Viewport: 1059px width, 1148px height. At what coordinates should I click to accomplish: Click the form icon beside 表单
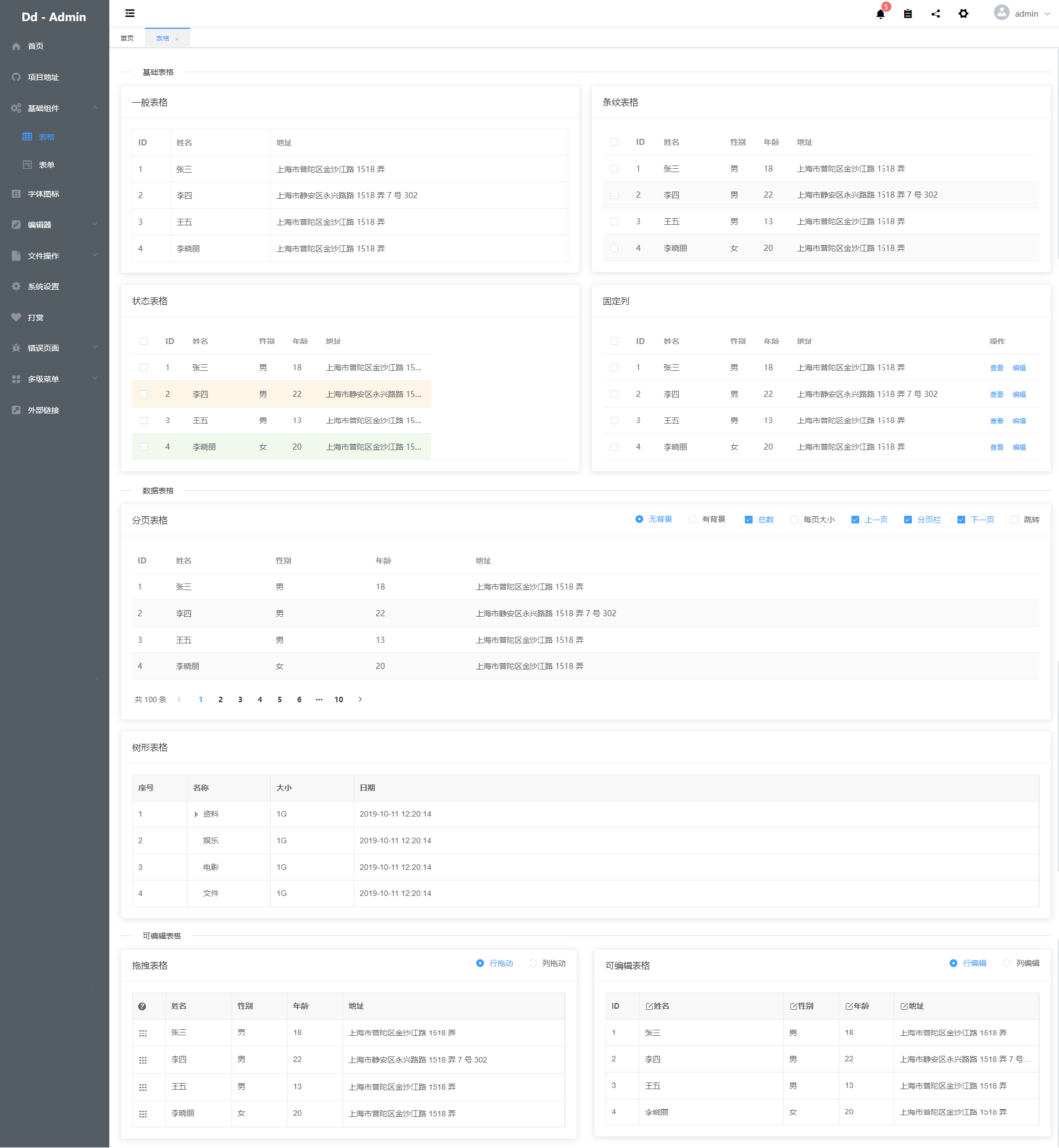pyautogui.click(x=27, y=164)
